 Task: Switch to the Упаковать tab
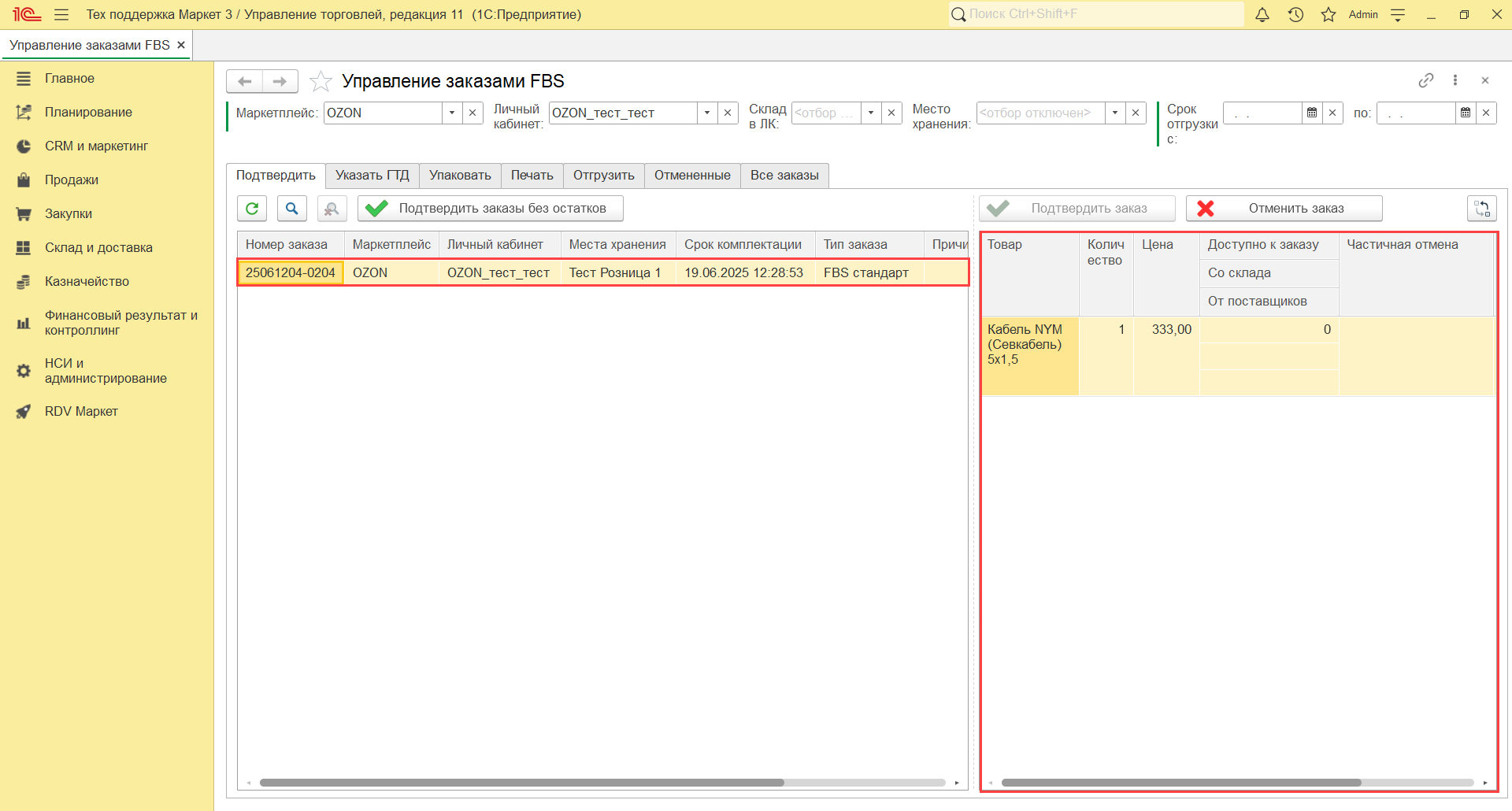click(460, 175)
